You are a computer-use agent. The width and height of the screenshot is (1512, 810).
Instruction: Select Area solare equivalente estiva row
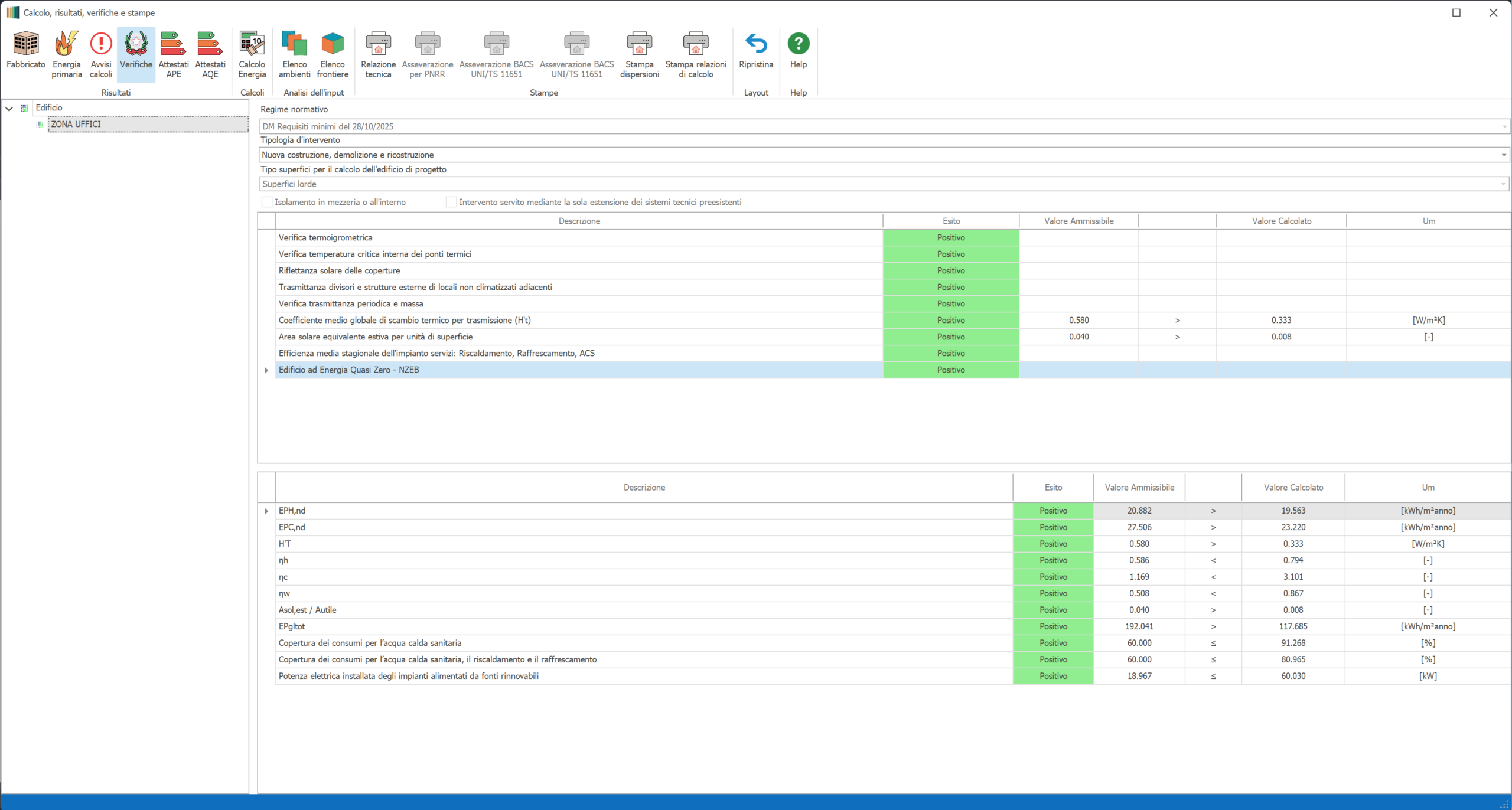893,337
